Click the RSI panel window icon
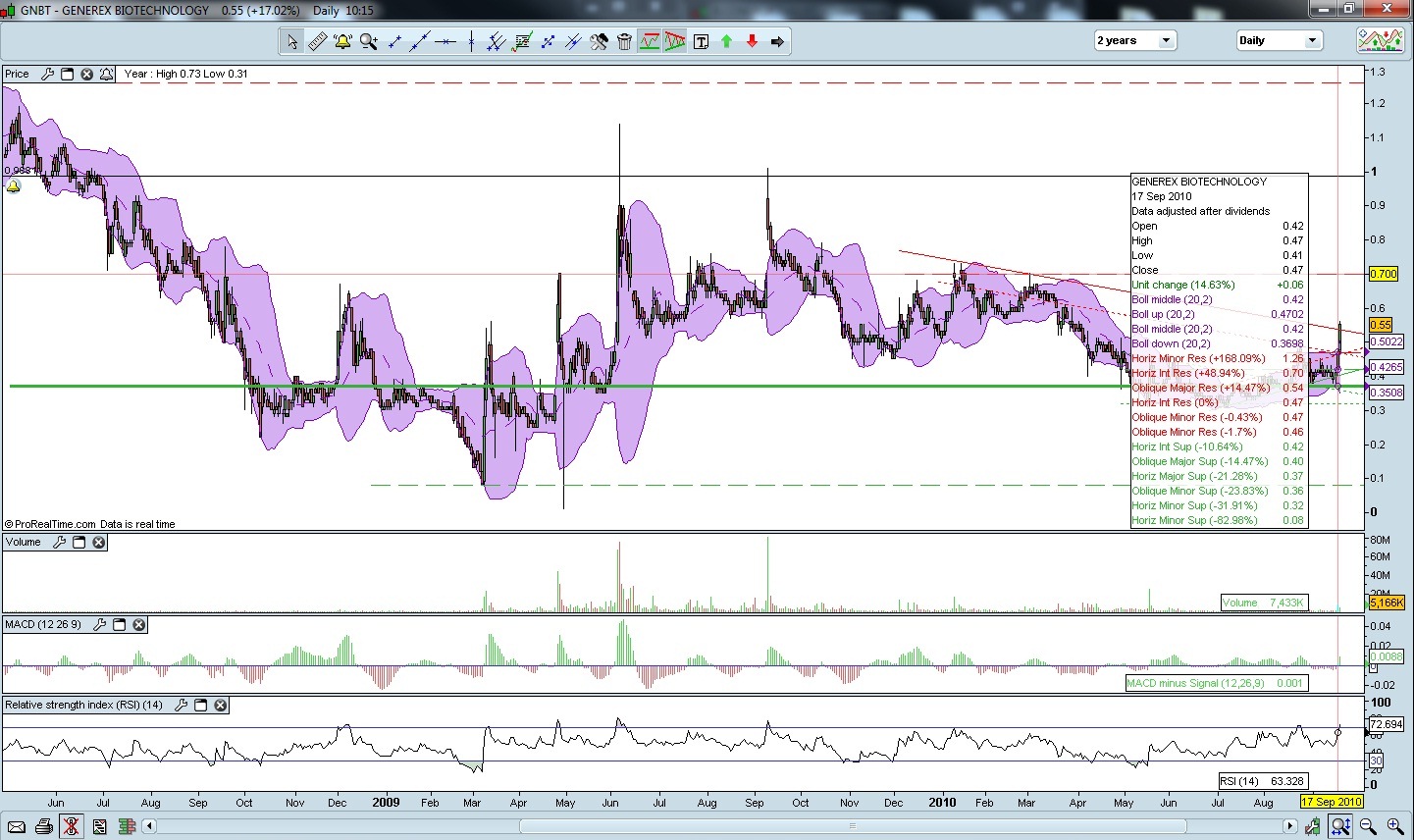 [200, 705]
